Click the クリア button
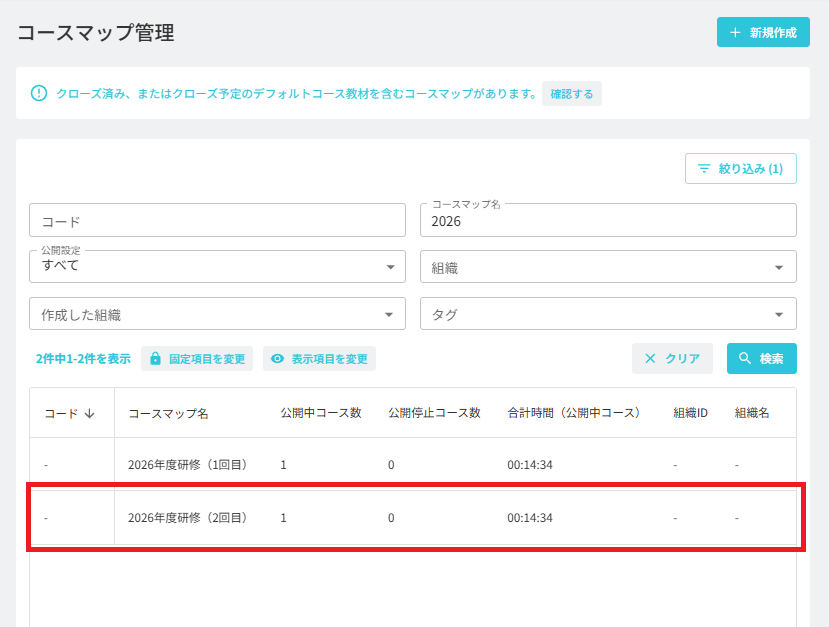829x627 pixels. [672, 358]
